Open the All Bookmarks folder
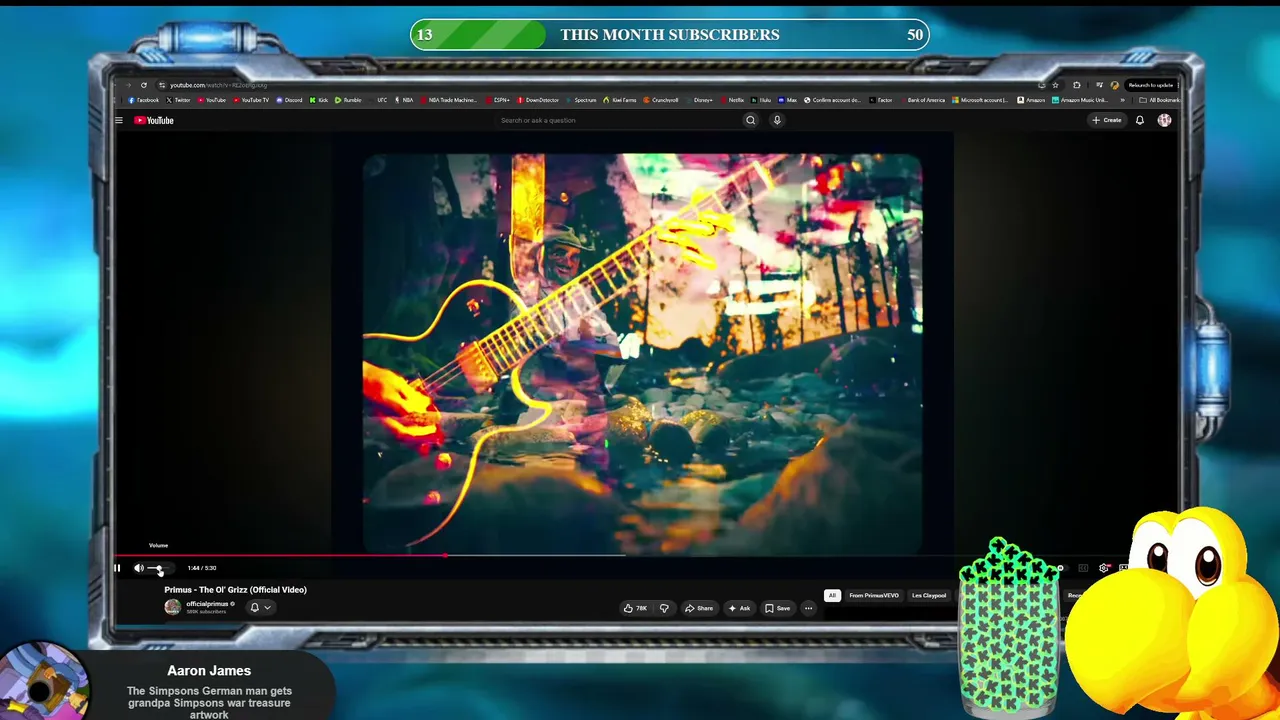 point(1161,100)
